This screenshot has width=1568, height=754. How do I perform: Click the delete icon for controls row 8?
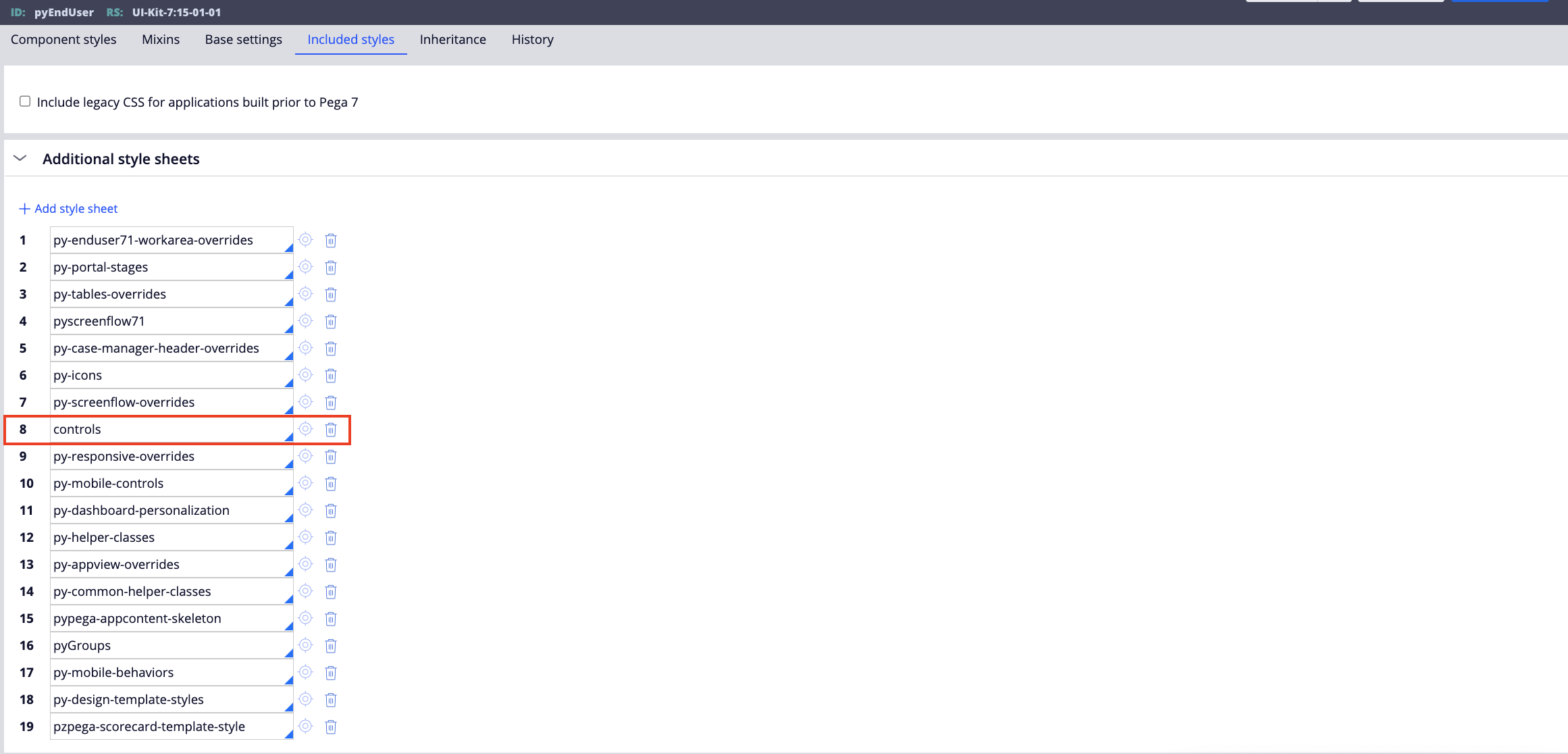pos(331,428)
